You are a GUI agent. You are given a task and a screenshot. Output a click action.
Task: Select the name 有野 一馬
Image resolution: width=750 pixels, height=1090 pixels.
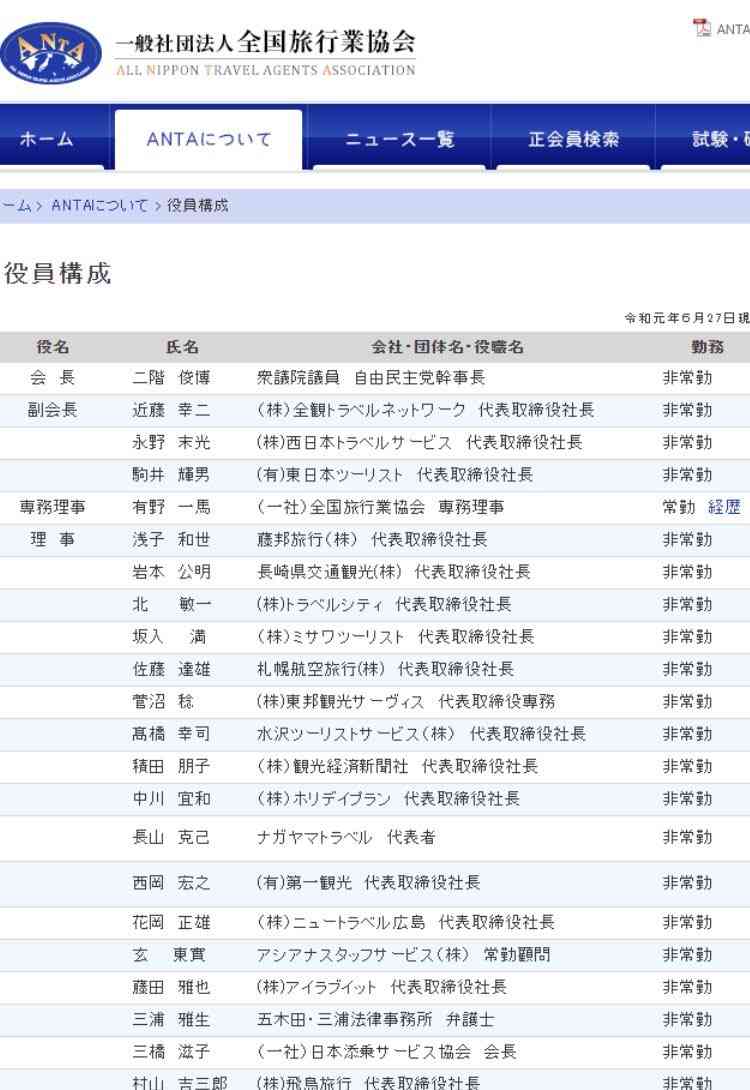171,507
